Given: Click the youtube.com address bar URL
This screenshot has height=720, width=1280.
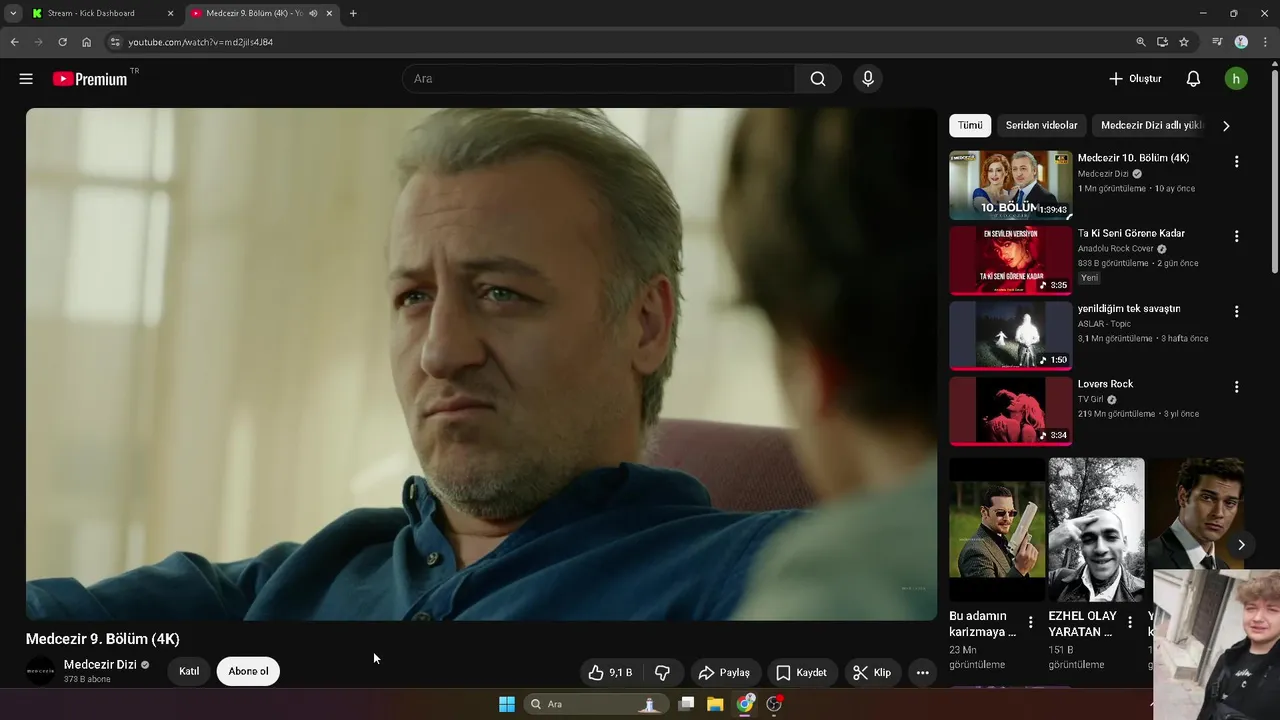Looking at the screenshot, I should 200,42.
